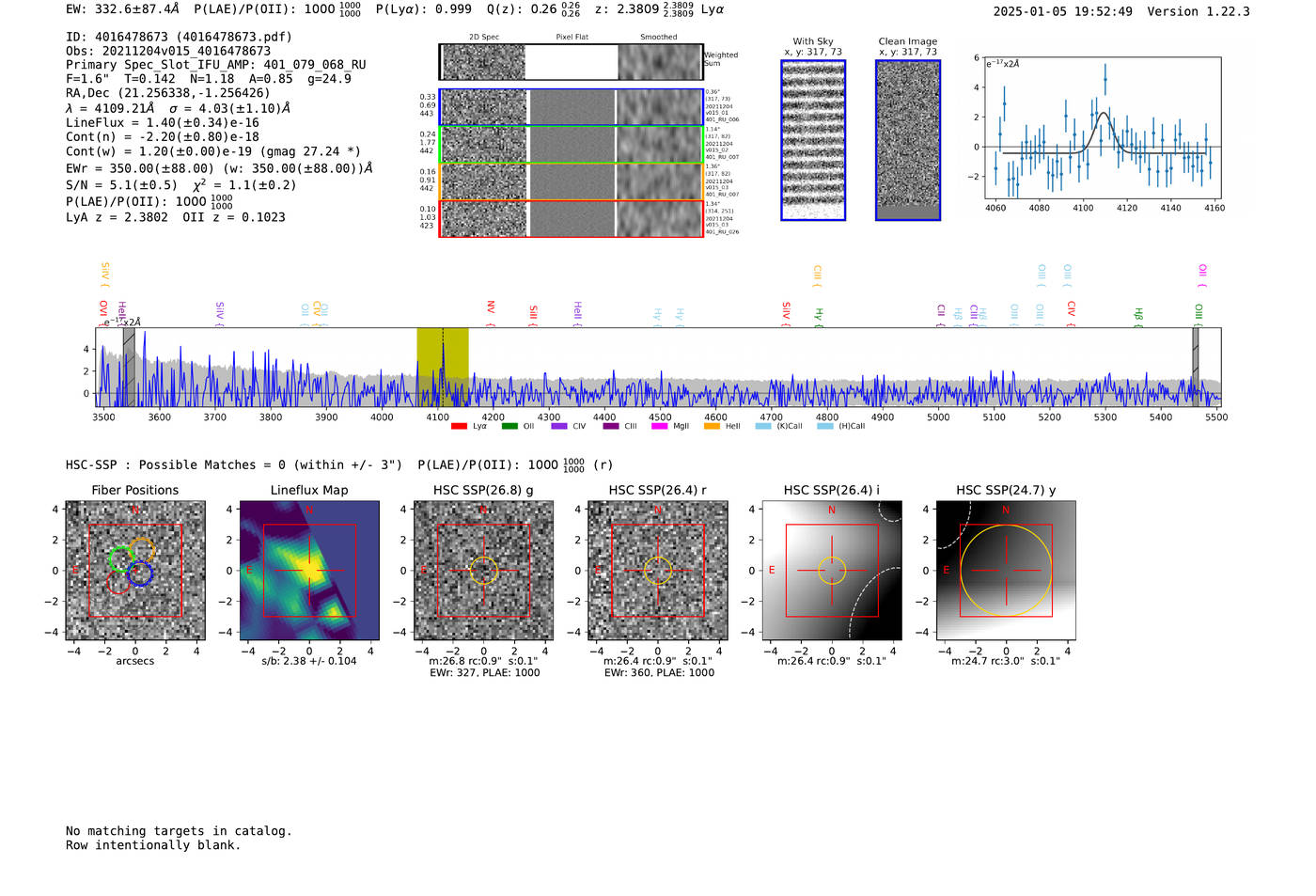Viewport: 1316px width, 896px height.
Task: Click the s/b: 2.38 +/- 0.104 caption
Action: point(309,661)
